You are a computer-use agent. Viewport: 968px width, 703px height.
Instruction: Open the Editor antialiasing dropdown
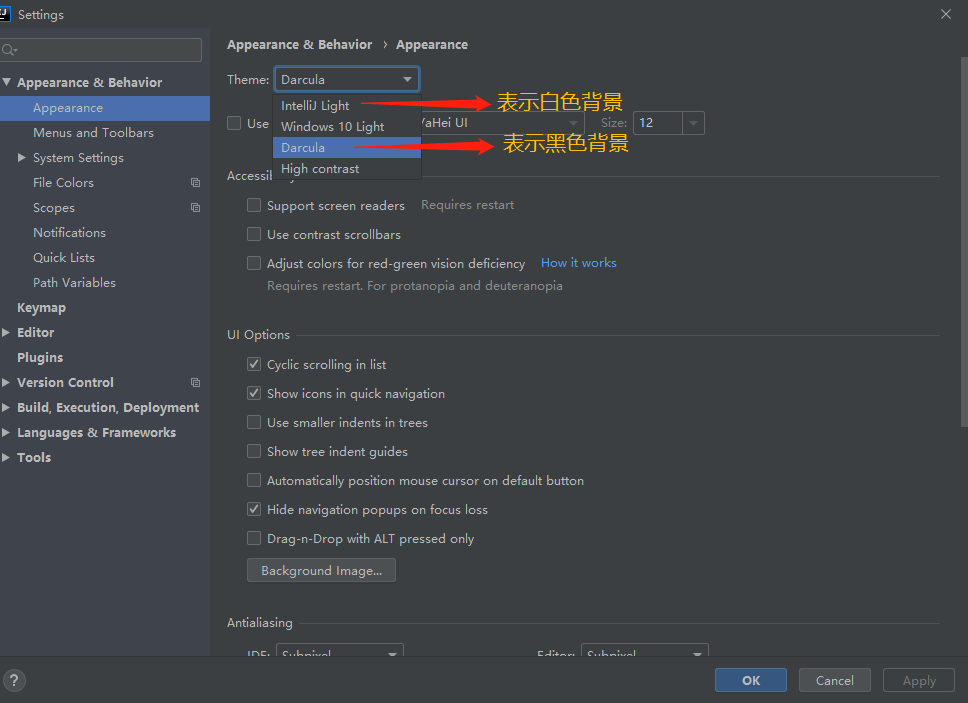(645, 650)
